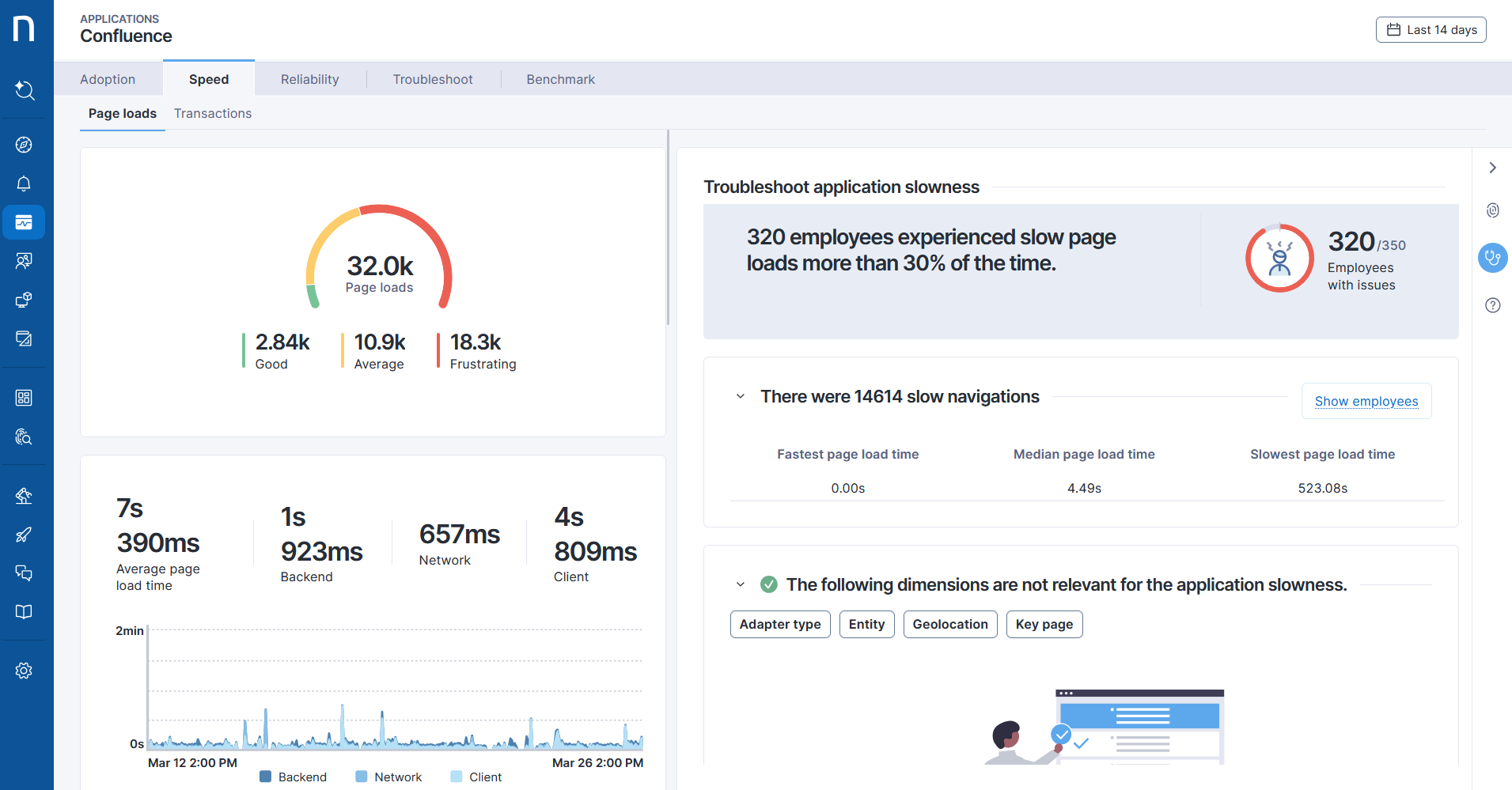Click the Geolocation dimension button

tap(949, 624)
